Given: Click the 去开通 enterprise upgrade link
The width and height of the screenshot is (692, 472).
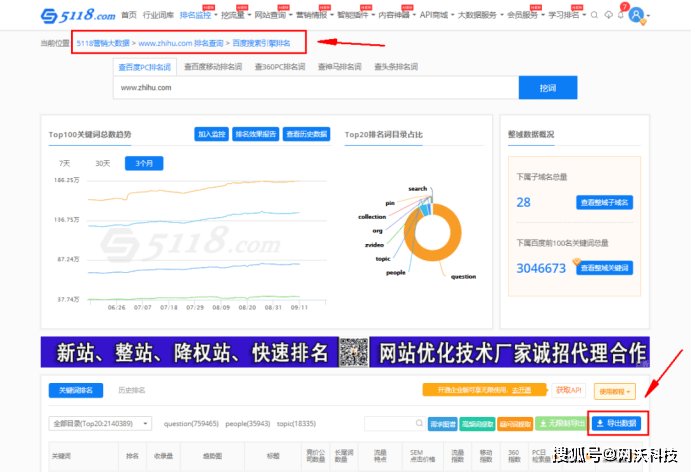Looking at the screenshot, I should point(522,390).
